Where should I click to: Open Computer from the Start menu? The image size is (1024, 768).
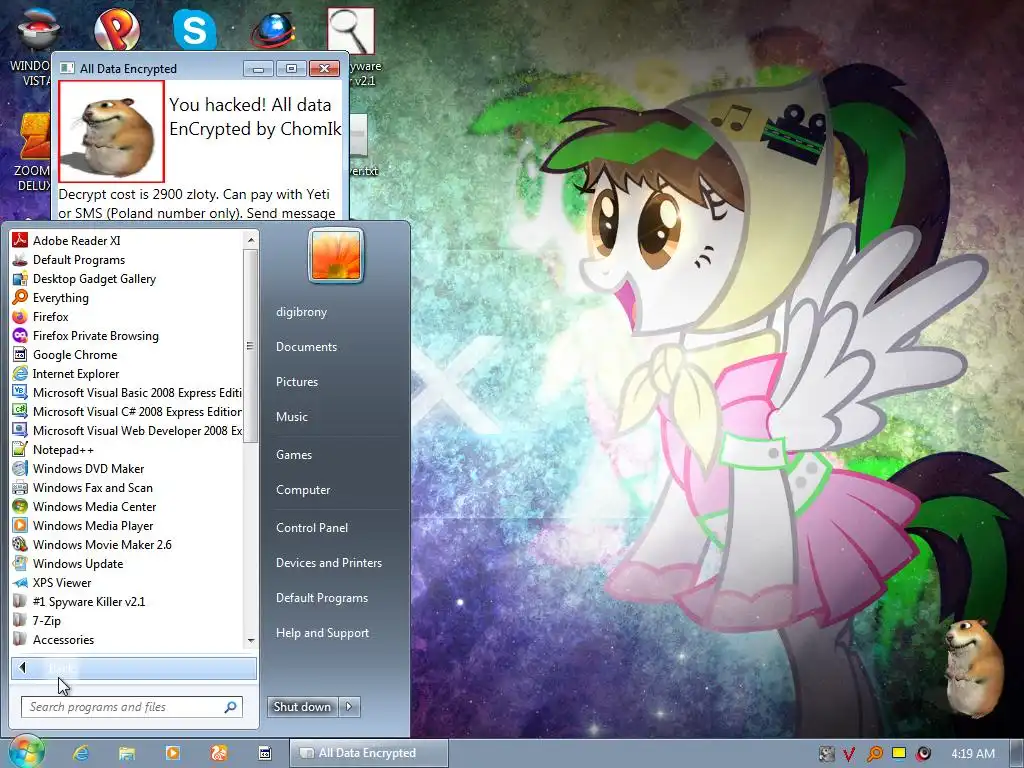pyautogui.click(x=303, y=490)
